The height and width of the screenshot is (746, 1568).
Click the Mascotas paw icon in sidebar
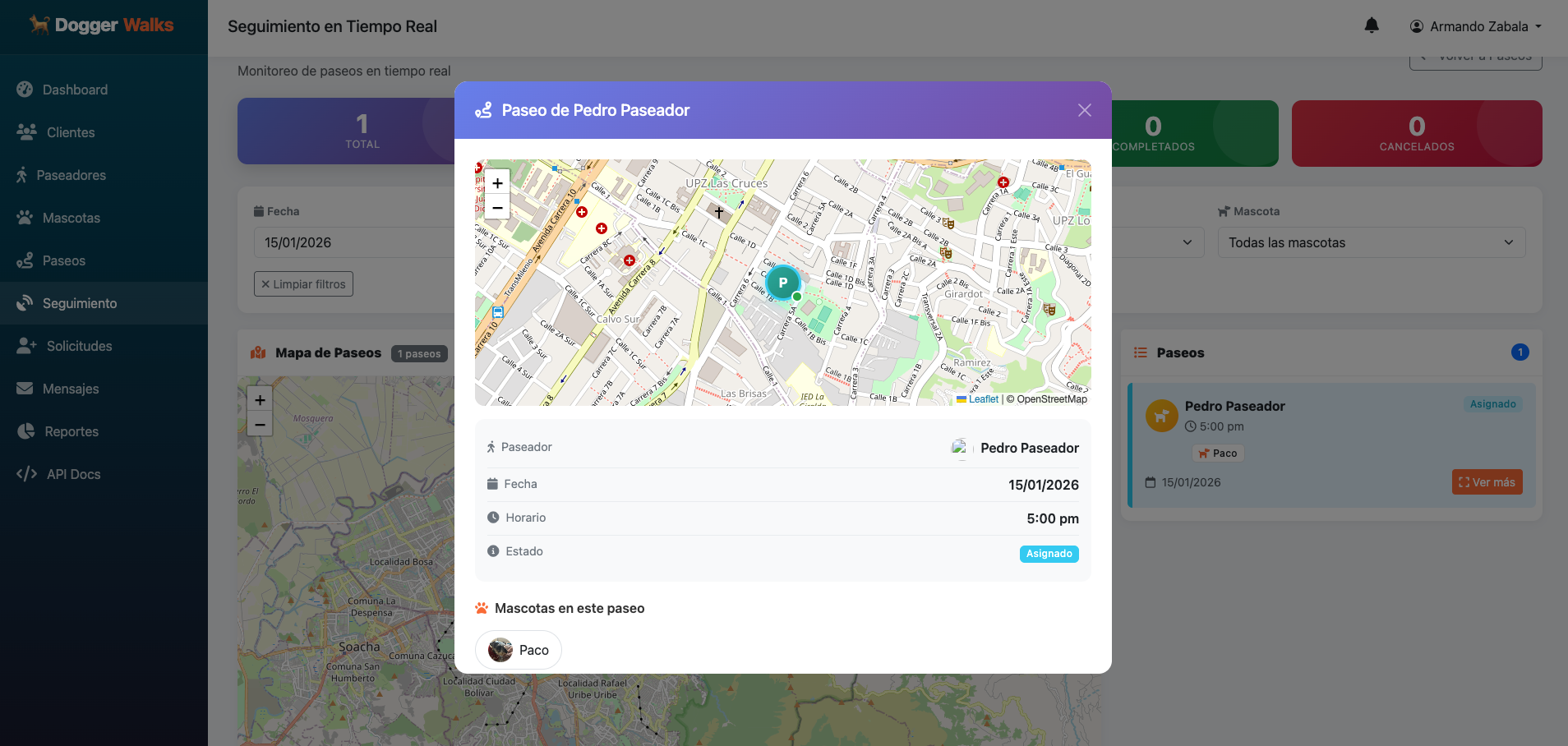coord(26,218)
